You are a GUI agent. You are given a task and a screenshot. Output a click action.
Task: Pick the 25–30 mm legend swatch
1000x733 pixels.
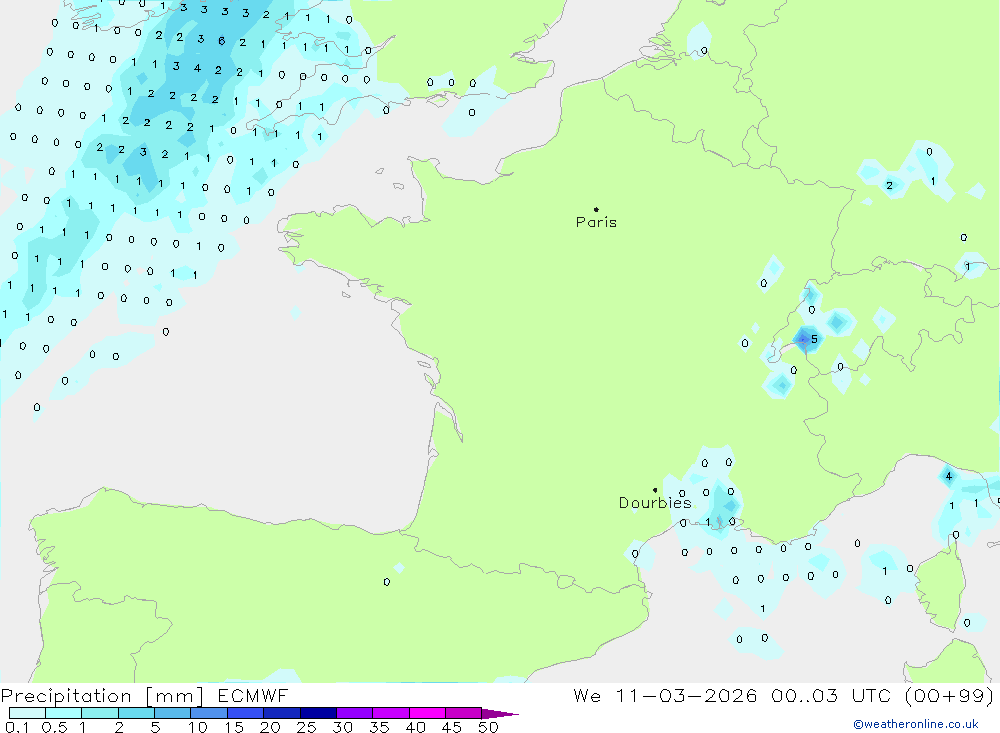click(318, 713)
